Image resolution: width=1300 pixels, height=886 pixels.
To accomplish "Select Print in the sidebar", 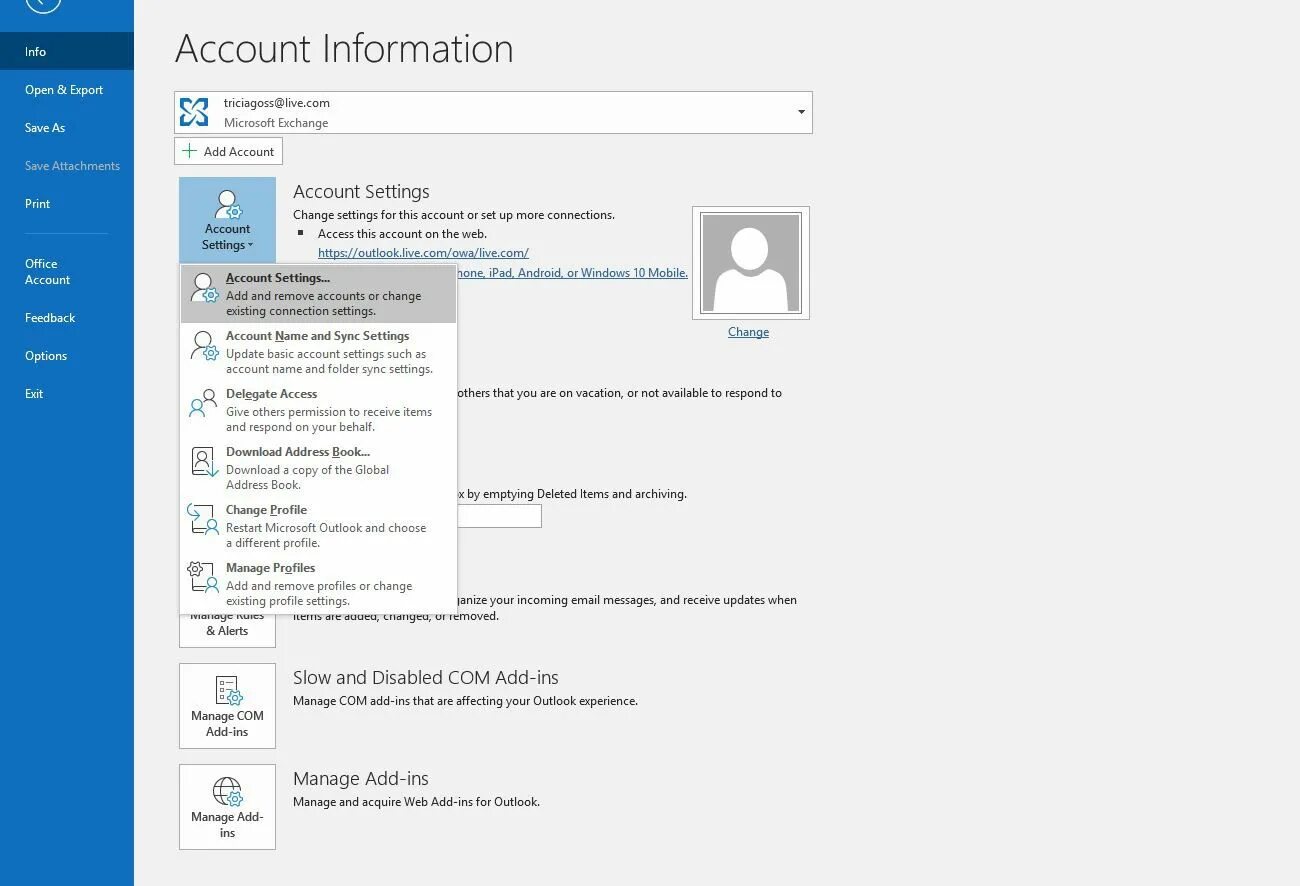I will point(67,203).
